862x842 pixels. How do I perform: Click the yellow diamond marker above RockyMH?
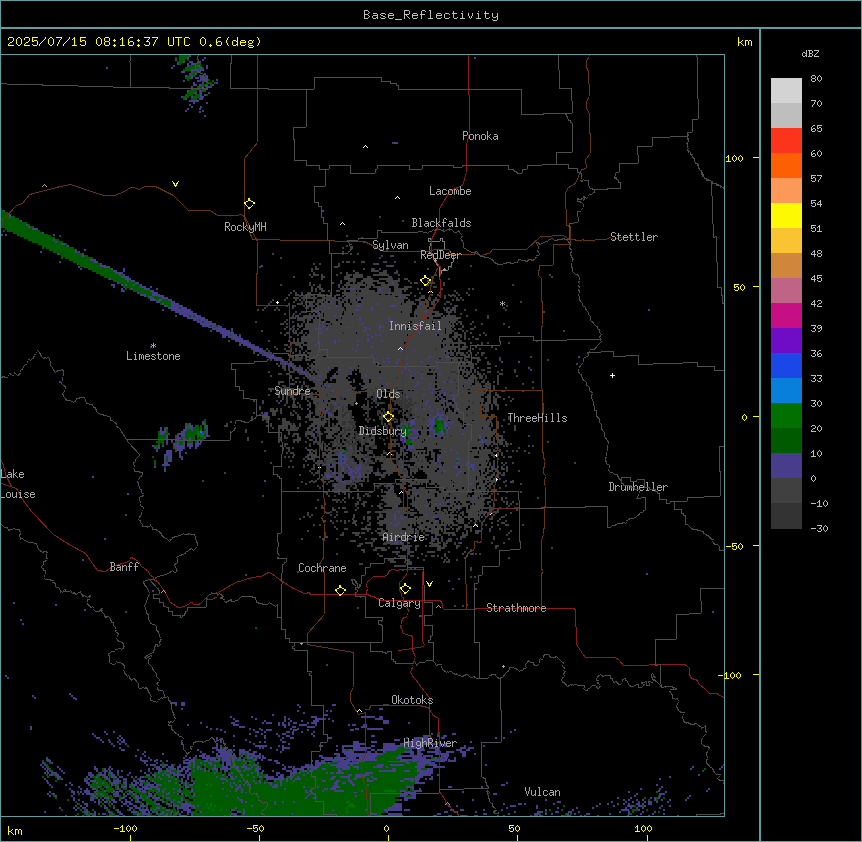click(x=250, y=204)
